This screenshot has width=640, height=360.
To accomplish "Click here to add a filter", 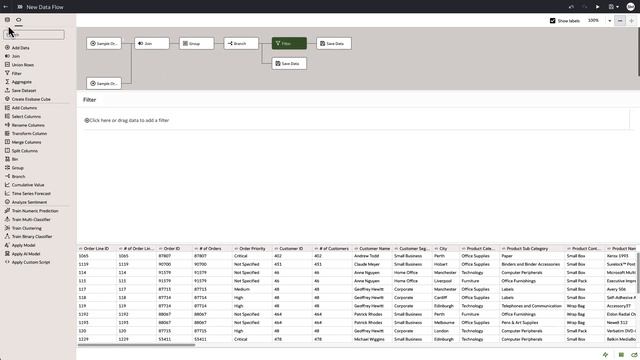I will 127,120.
